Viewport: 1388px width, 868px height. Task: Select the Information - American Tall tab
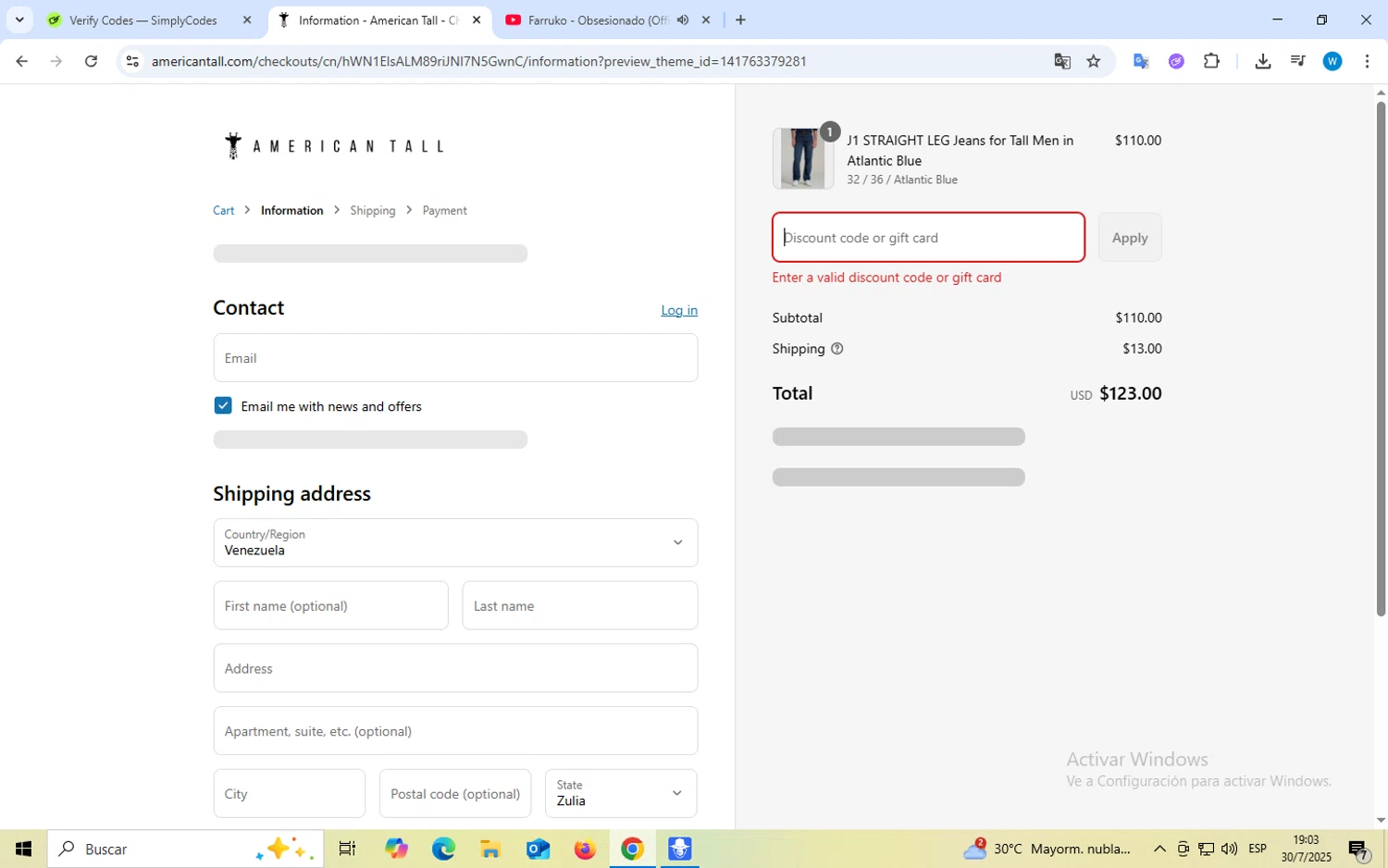pyautogui.click(x=379, y=19)
